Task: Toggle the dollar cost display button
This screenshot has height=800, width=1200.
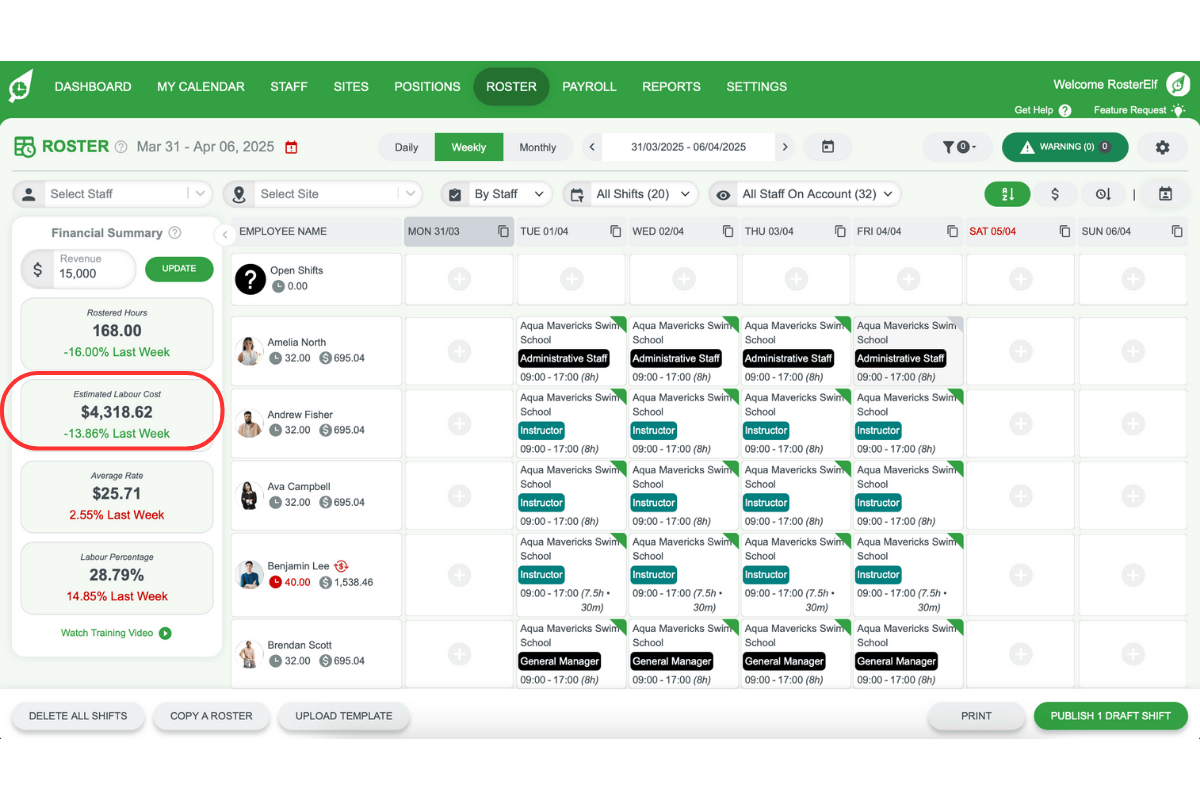Action: [x=1055, y=194]
